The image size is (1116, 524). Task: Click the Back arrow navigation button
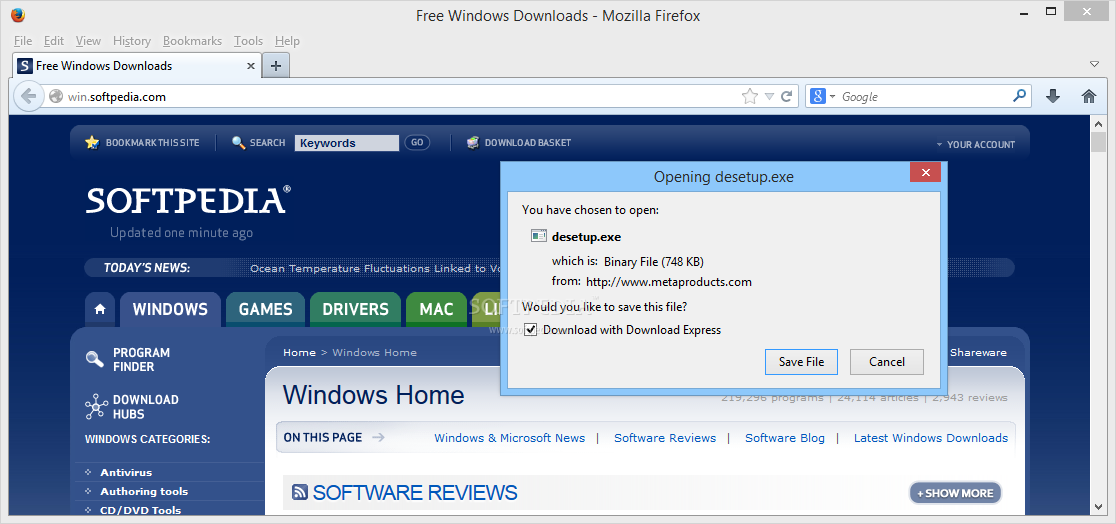[x=28, y=97]
